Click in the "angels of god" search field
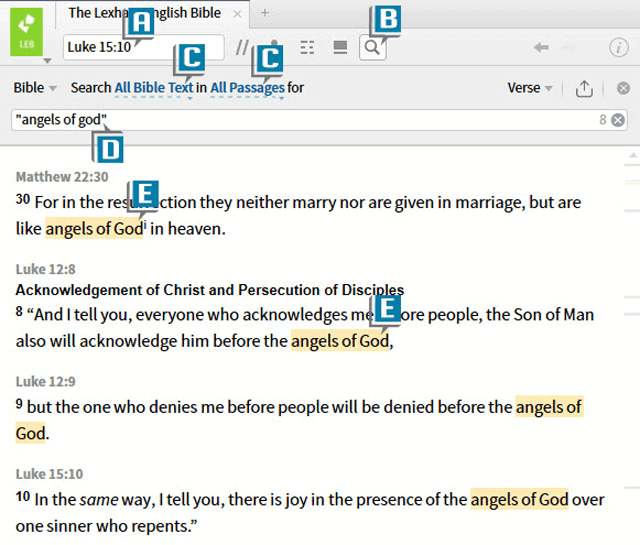The image size is (640, 545). (x=300, y=120)
